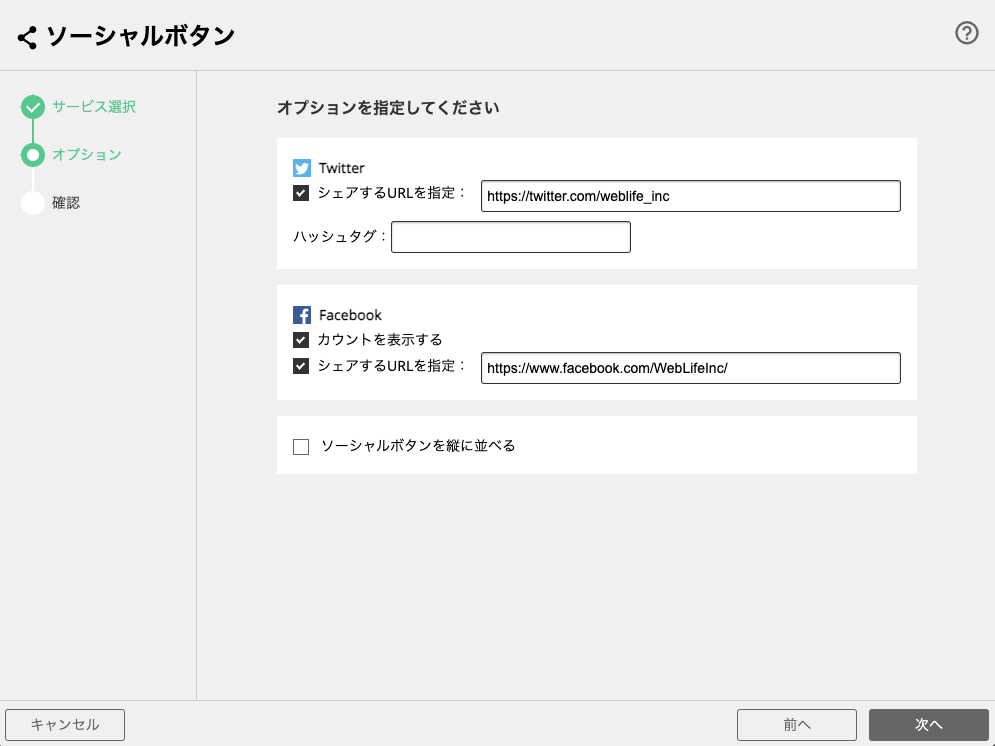Click the カウントを表示する label text
The height and width of the screenshot is (746, 995).
click(x=379, y=340)
